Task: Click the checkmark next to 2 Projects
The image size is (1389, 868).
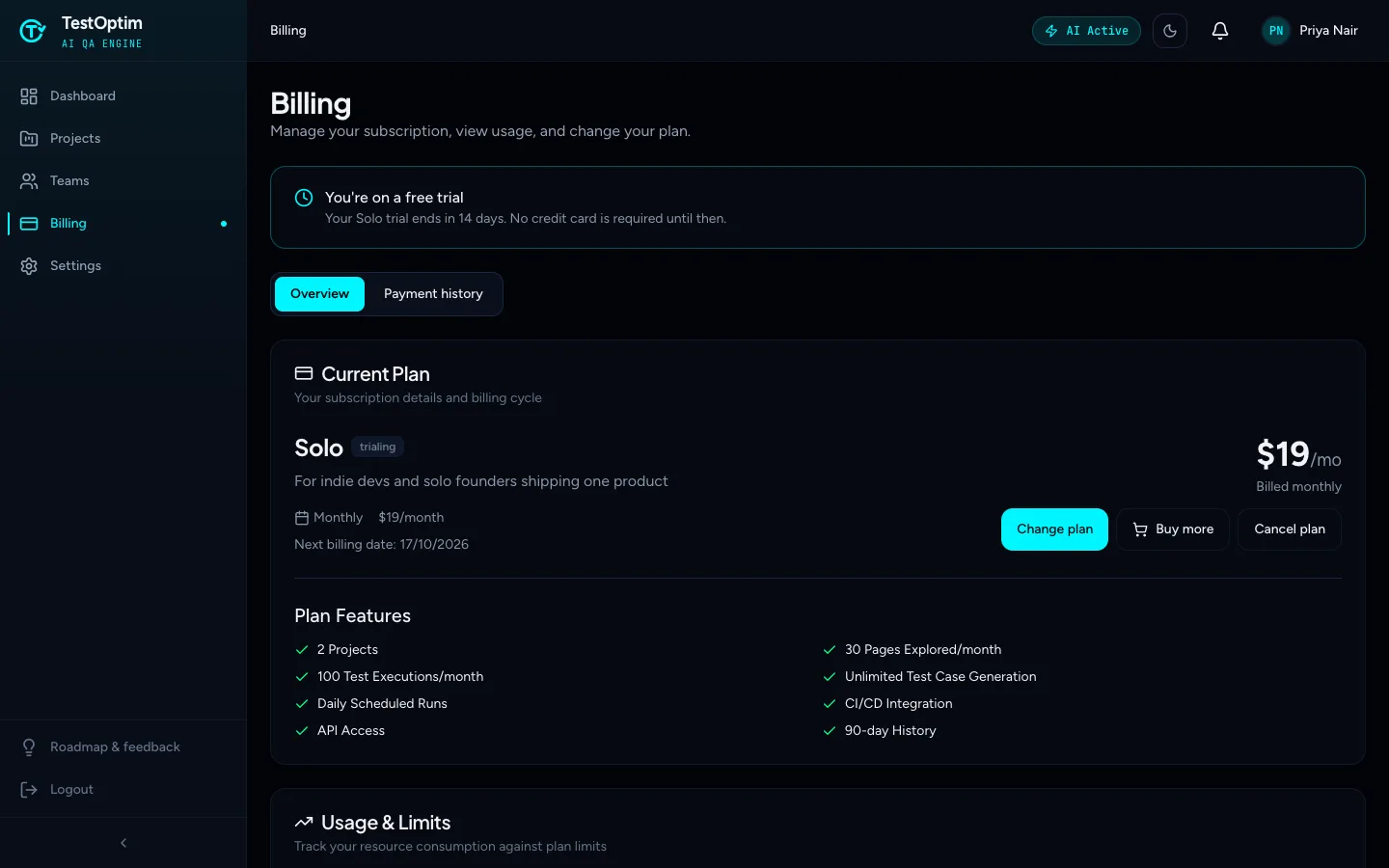Action: [302, 650]
